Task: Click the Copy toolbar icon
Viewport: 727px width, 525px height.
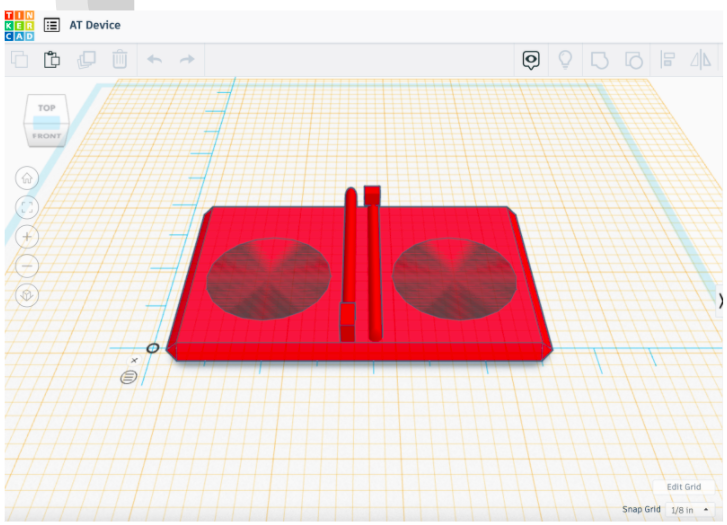Action: tap(19, 60)
